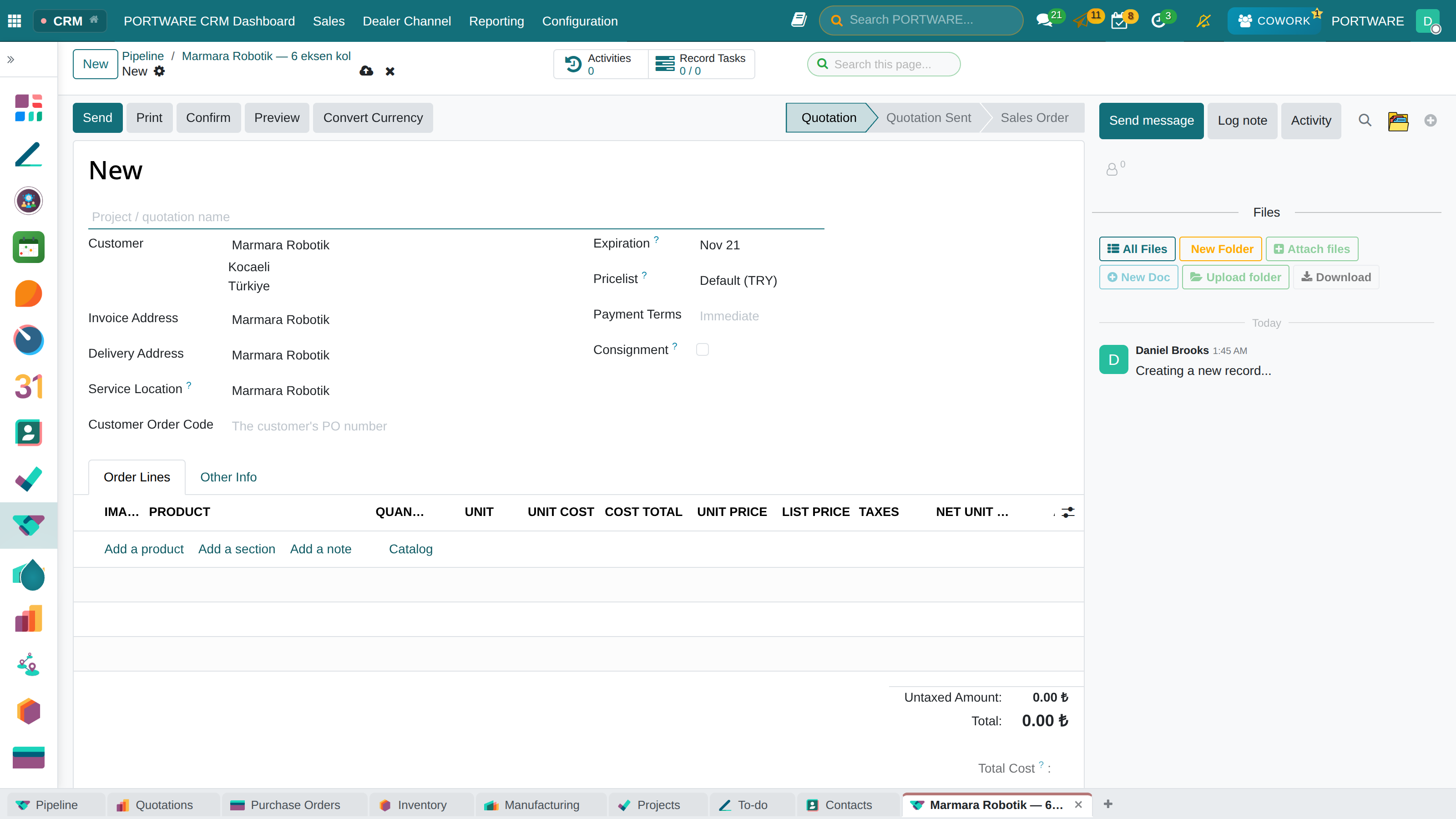The height and width of the screenshot is (819, 1456).
Task: Open the Inventory cube sidebar icon
Action: [28, 712]
